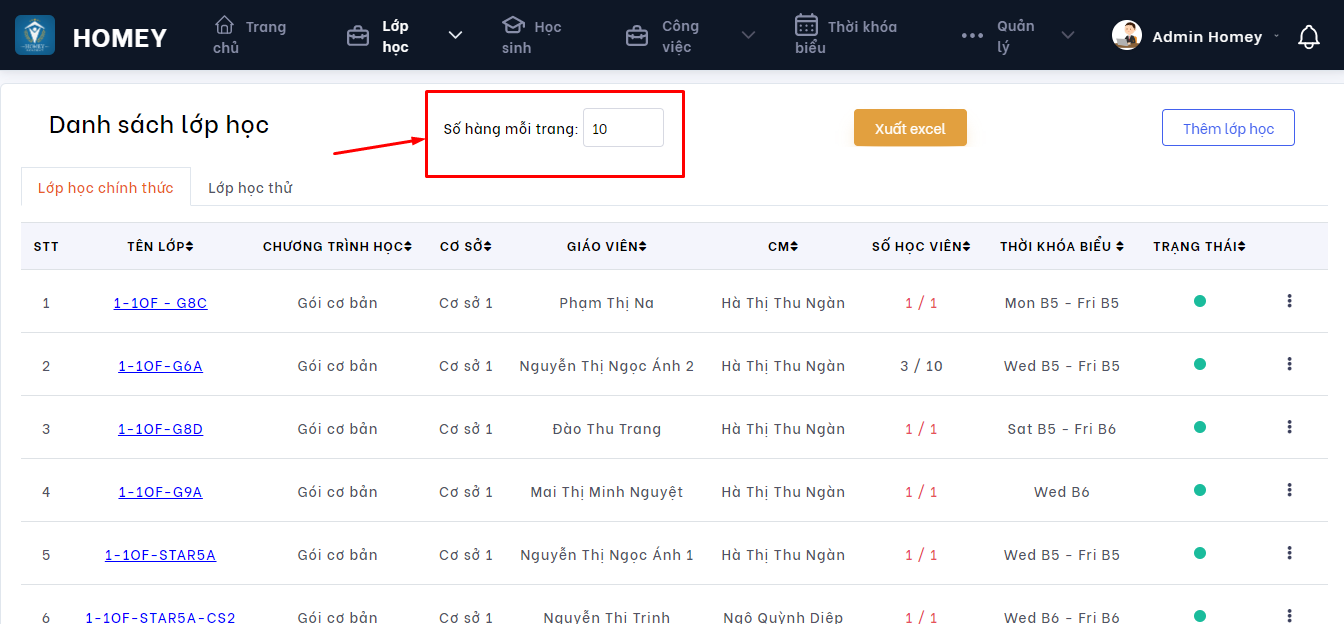The image size is (1344, 624).
Task: Click the Trang chủ home icon
Action: click(225, 24)
